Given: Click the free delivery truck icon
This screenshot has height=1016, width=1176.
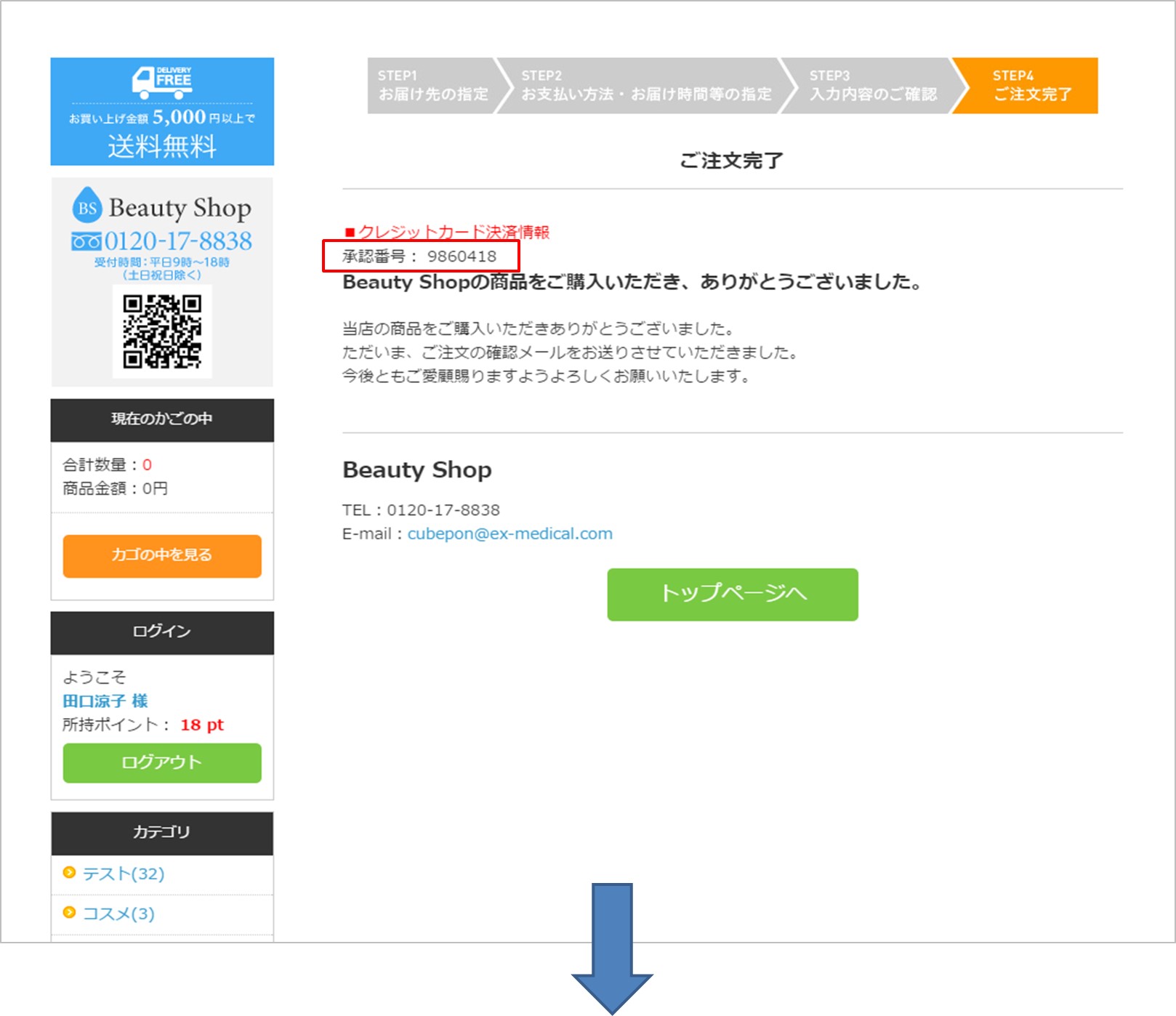Looking at the screenshot, I should 161,82.
